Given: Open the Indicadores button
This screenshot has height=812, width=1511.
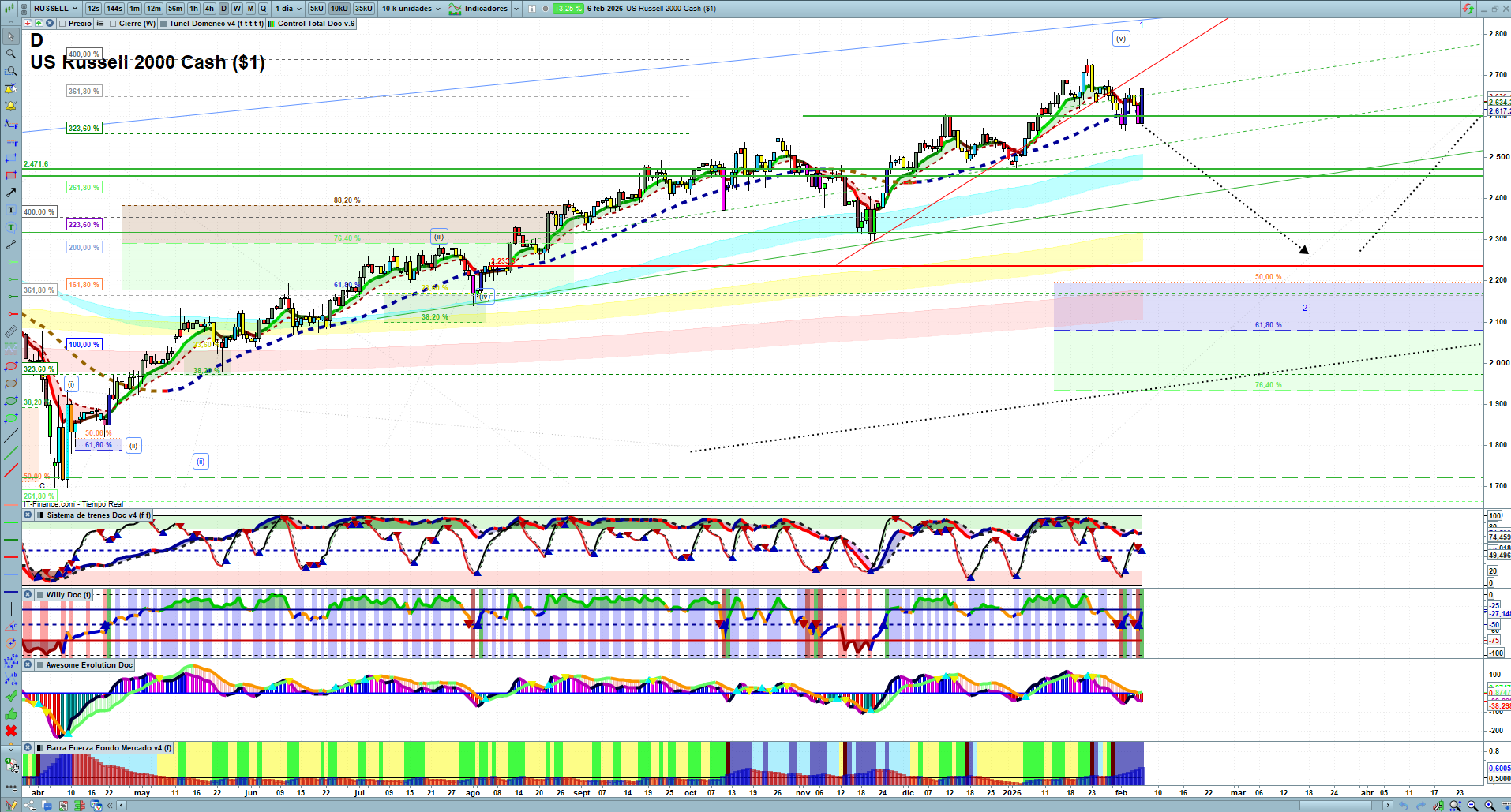Looking at the screenshot, I should 478,9.
